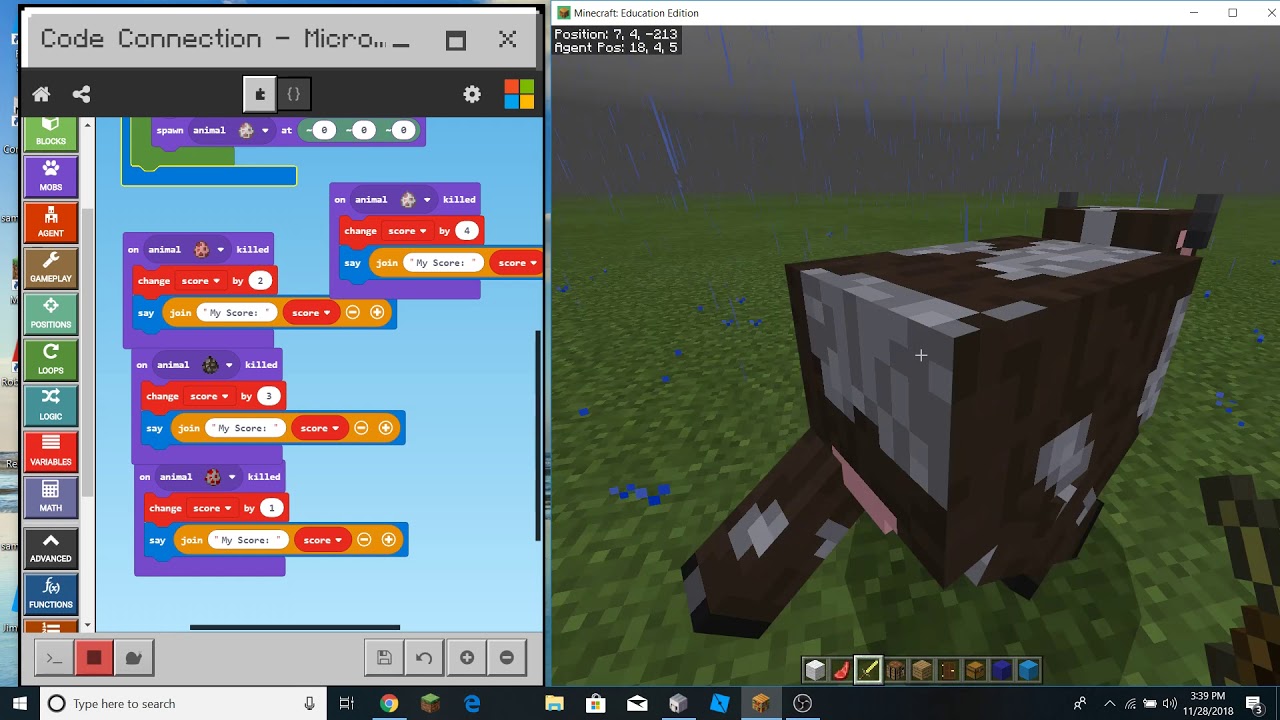Screen dimensions: 1280x720
Task: Edit the value 3 in change block
Action: pyautogui.click(x=268, y=396)
